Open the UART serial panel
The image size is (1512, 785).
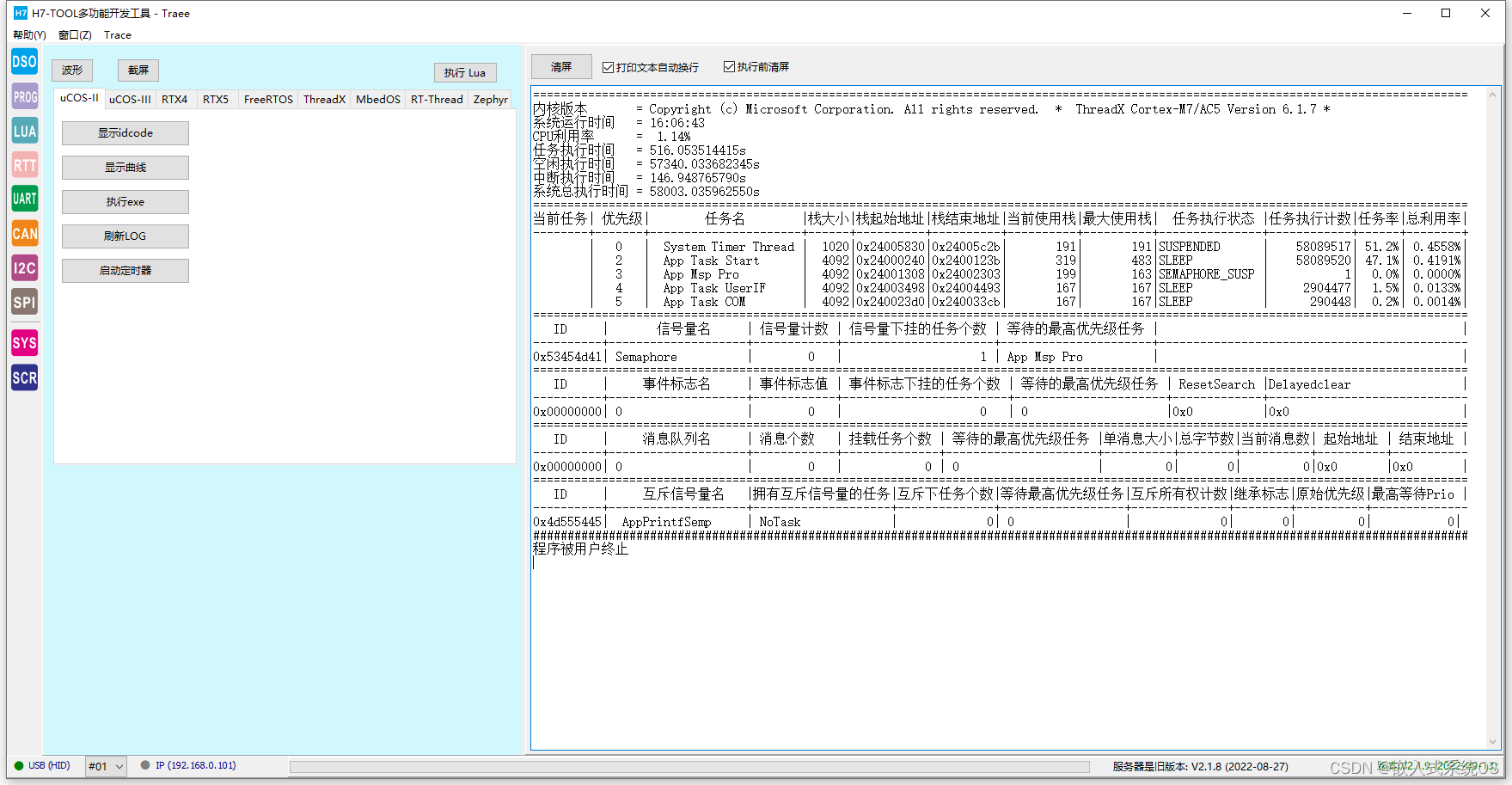[x=24, y=199]
